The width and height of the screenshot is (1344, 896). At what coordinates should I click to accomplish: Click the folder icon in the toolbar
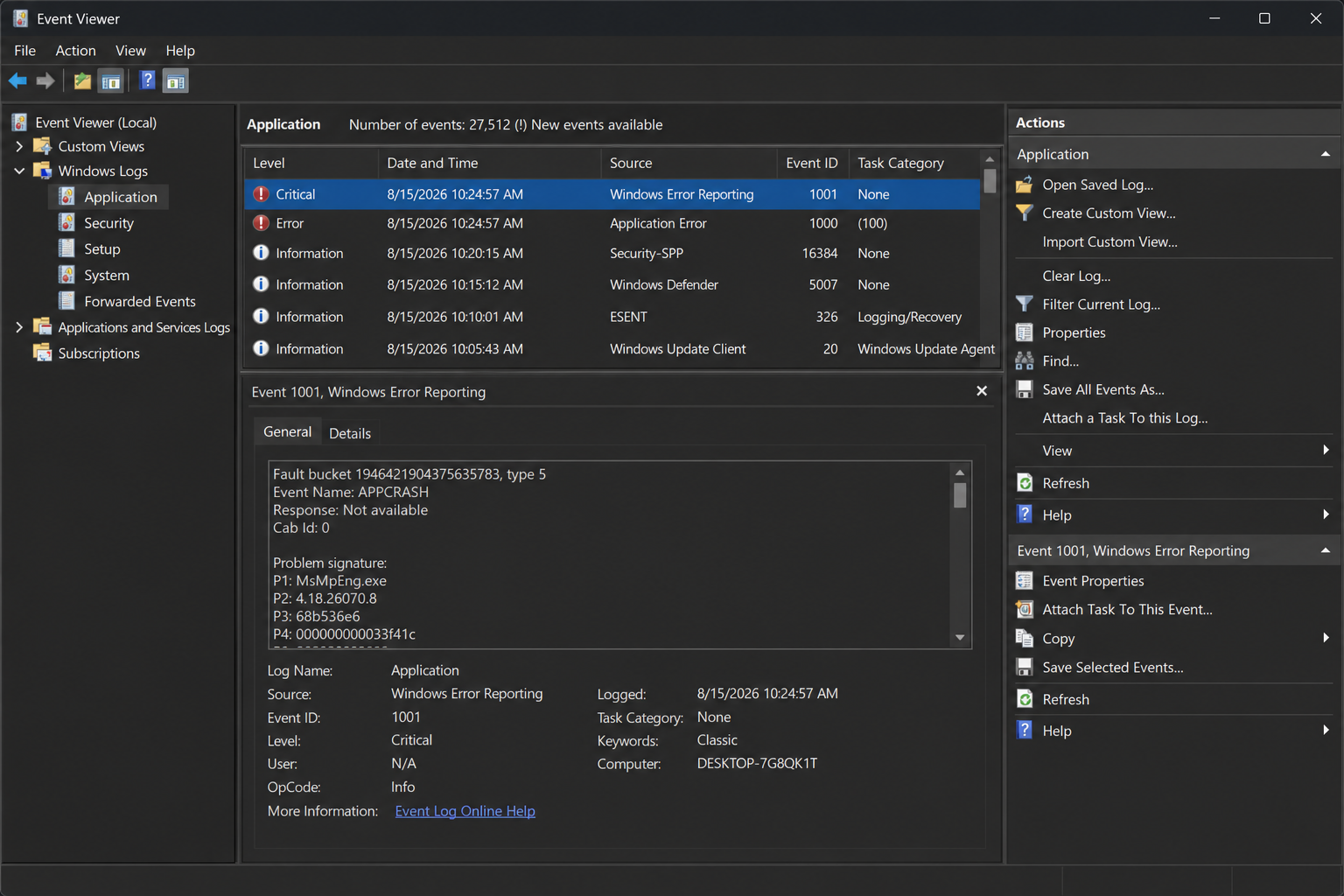click(x=82, y=81)
